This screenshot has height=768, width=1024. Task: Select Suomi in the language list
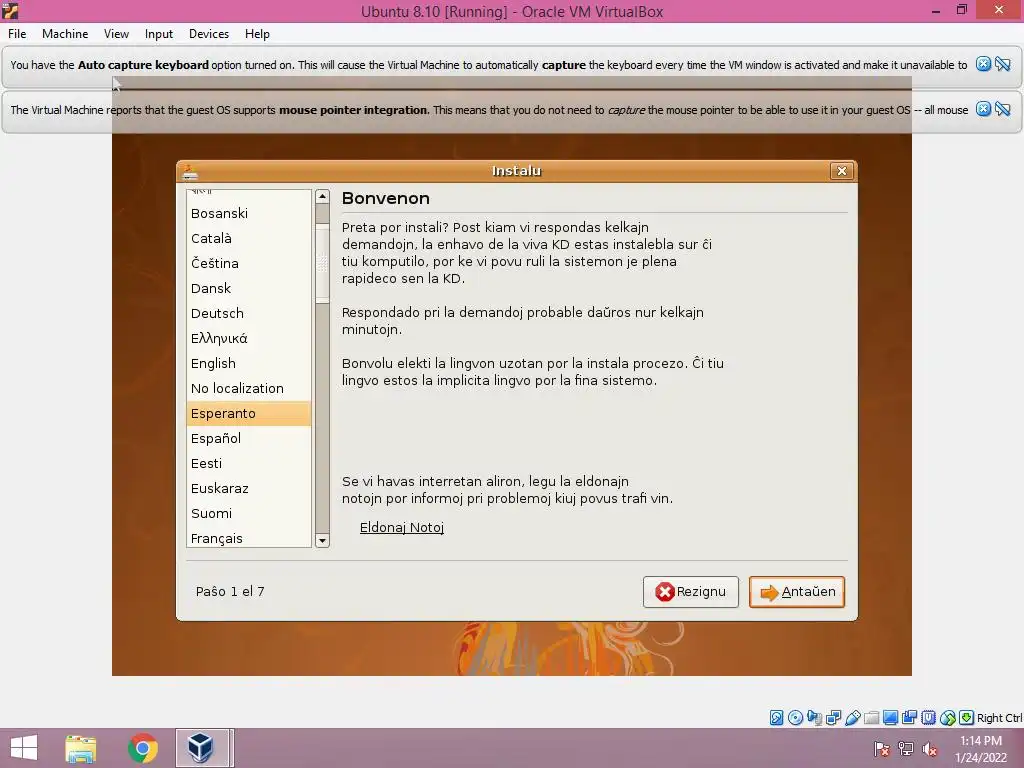249,513
